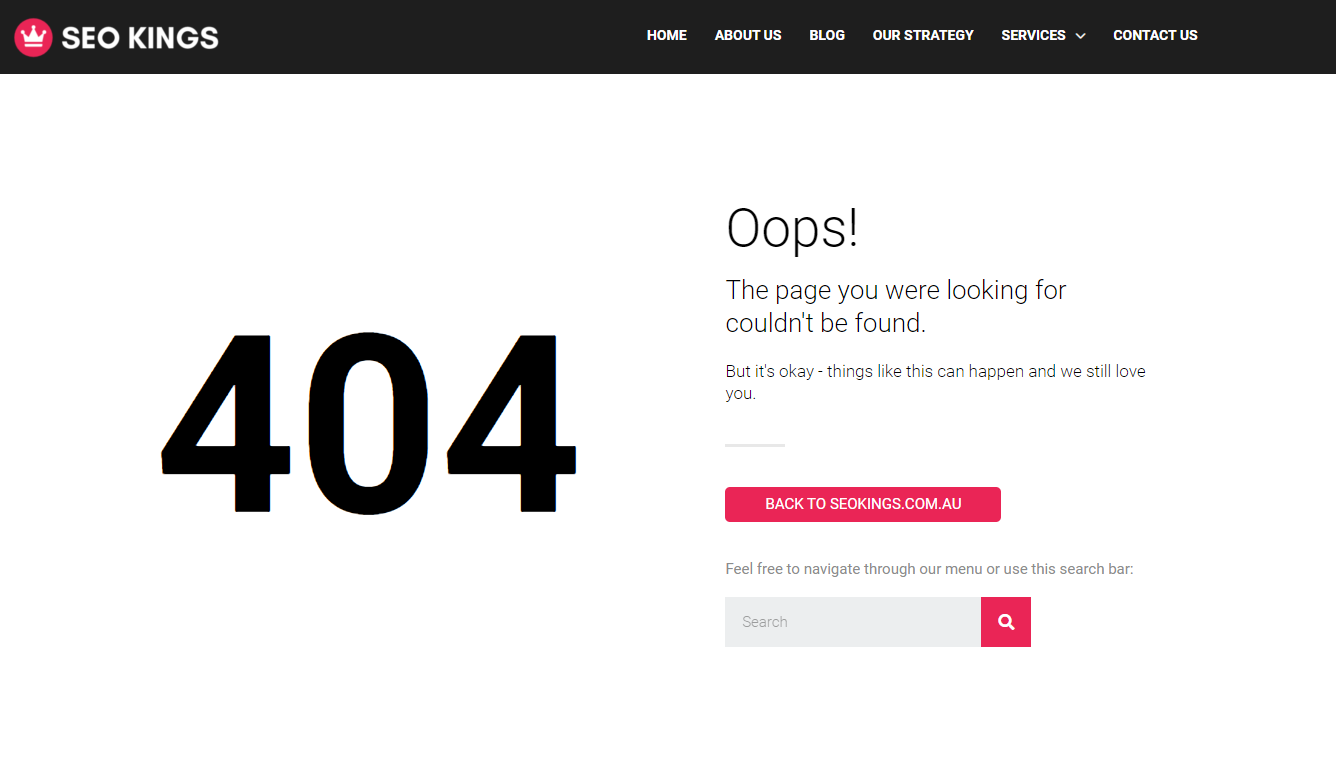This screenshot has height=762, width=1336.
Task: Click the magnifying glass search button
Action: tap(1006, 622)
